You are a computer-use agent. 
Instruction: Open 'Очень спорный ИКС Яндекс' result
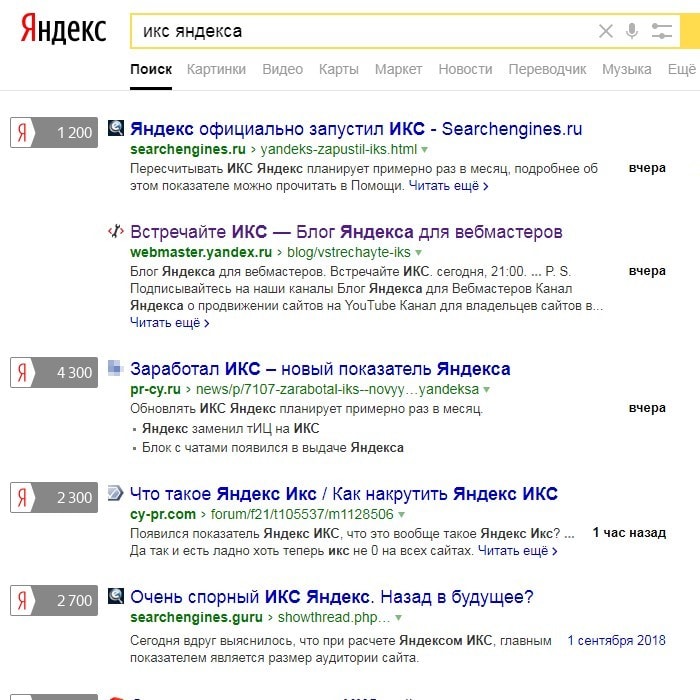pos(332,597)
